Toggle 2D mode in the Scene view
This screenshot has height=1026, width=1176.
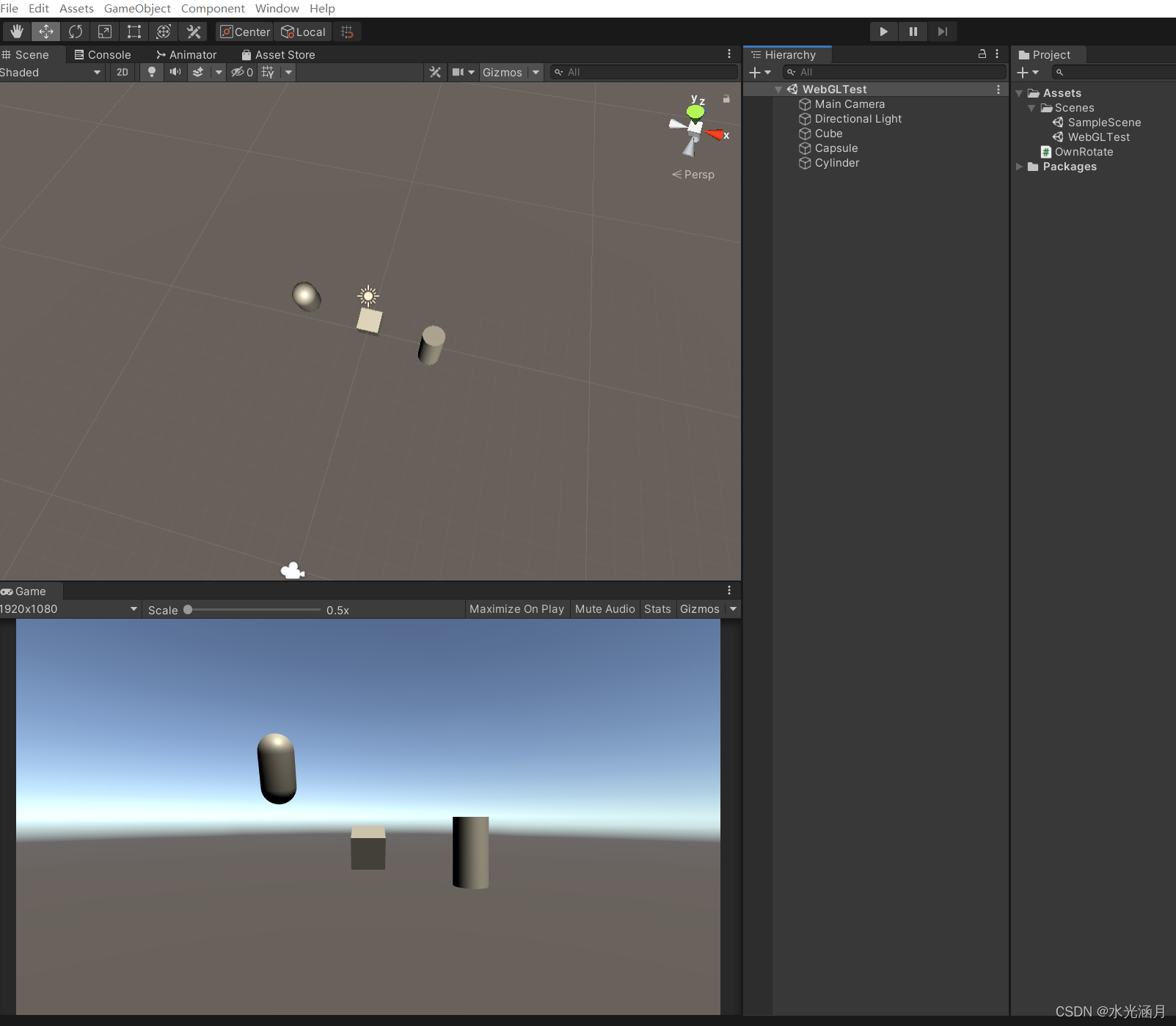pyautogui.click(x=122, y=72)
